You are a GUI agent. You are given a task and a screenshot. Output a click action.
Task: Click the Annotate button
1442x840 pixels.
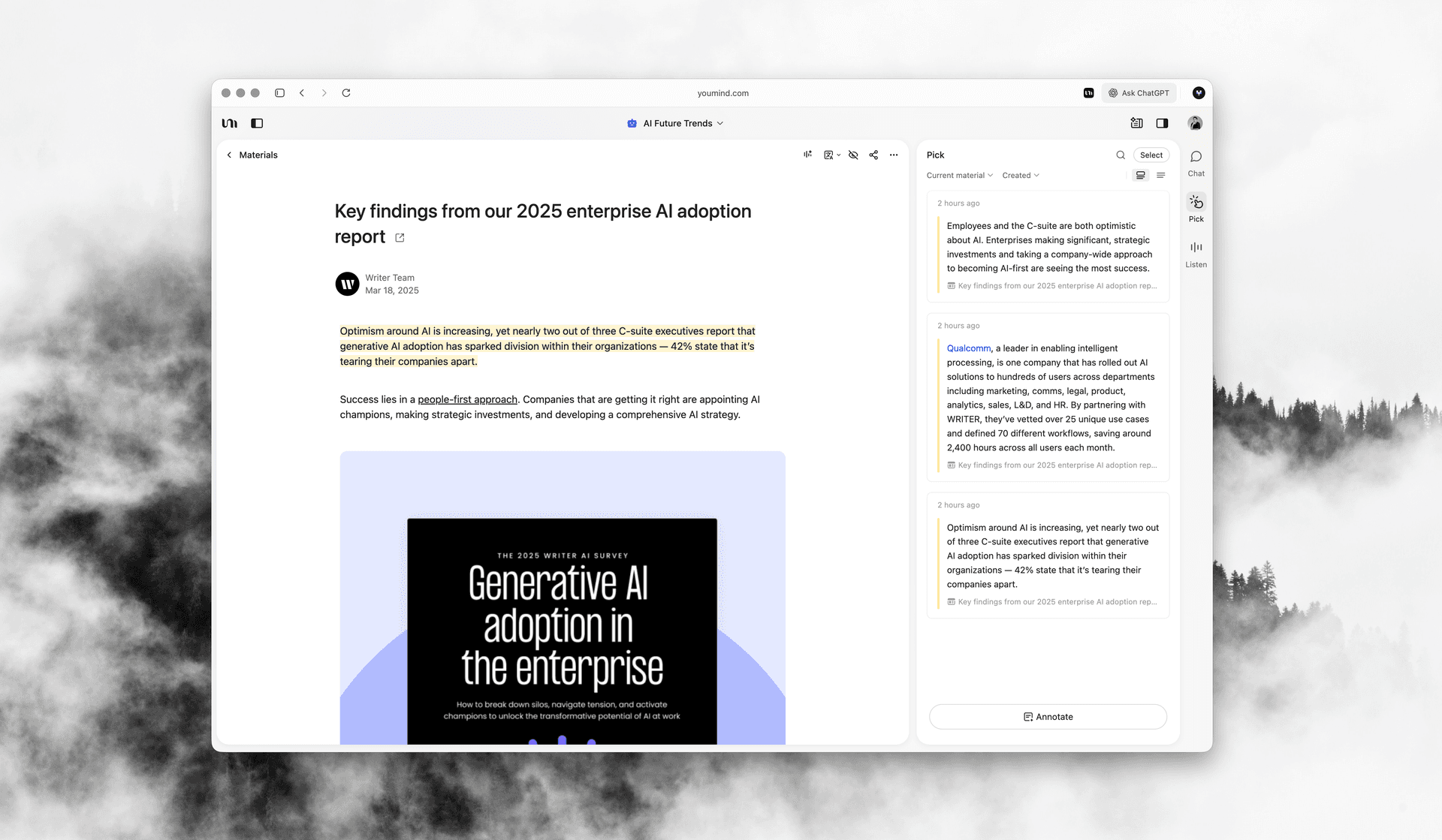pos(1048,716)
